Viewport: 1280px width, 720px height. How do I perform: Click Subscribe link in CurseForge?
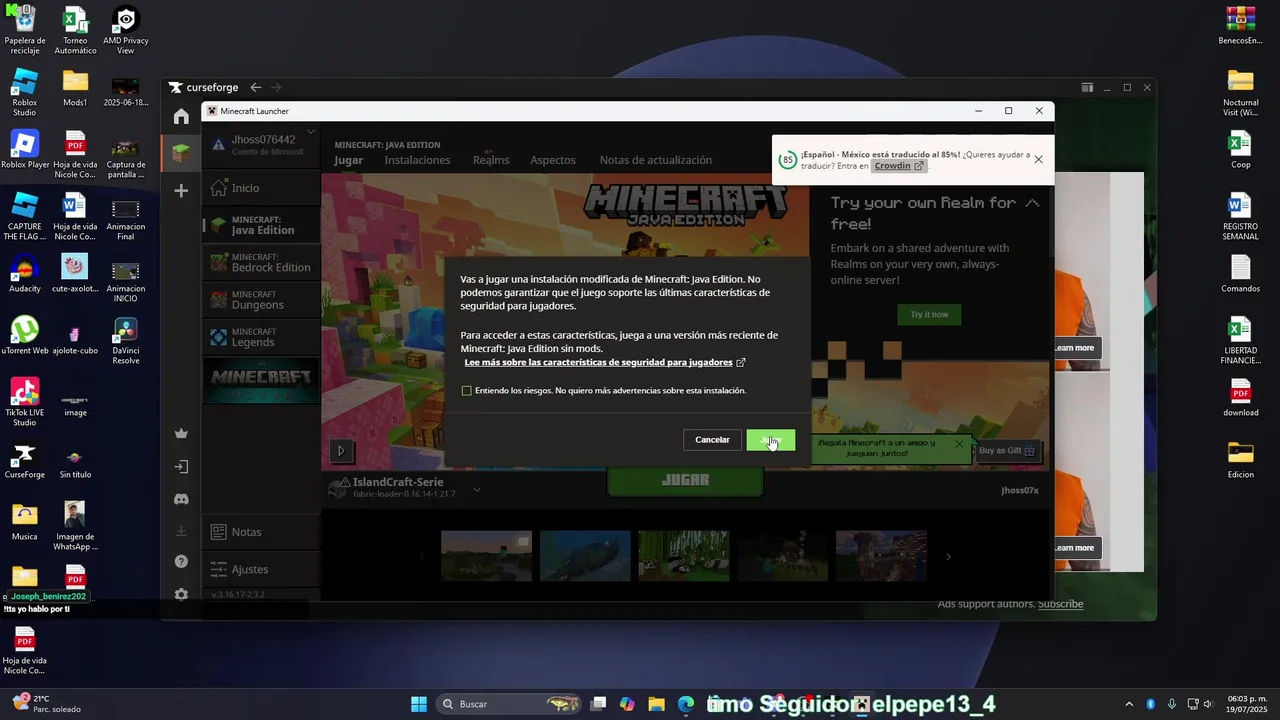[x=1060, y=604]
